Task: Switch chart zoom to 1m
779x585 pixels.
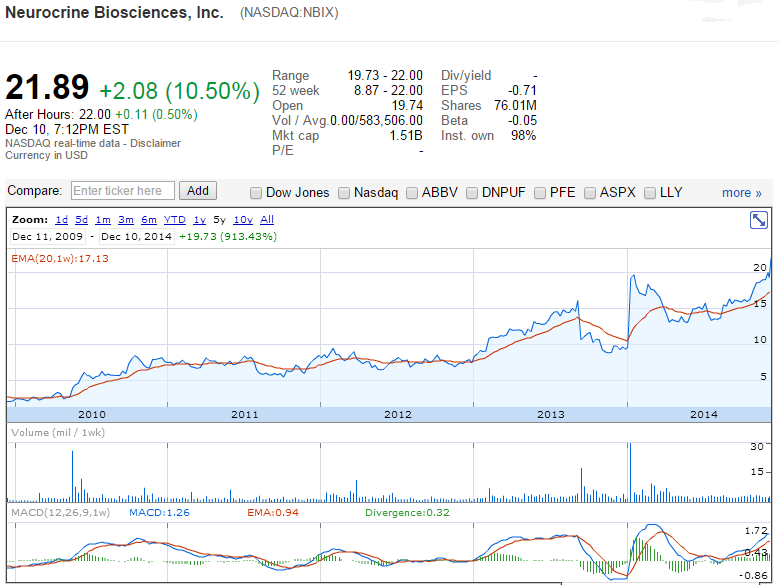Action: (x=103, y=219)
